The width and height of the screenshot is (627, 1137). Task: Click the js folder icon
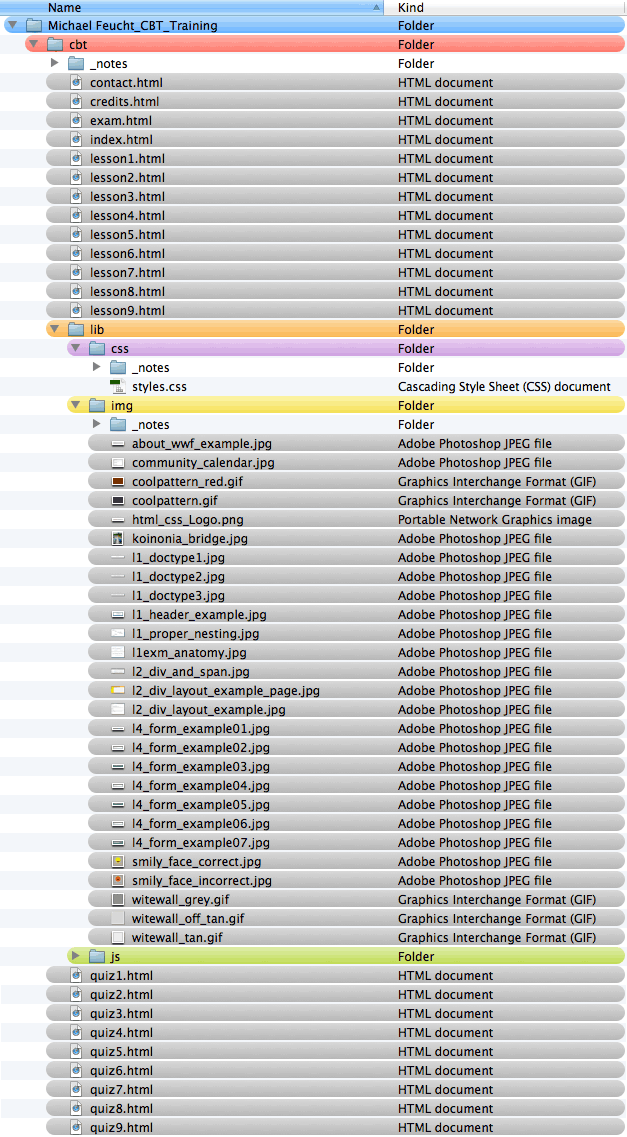97,956
